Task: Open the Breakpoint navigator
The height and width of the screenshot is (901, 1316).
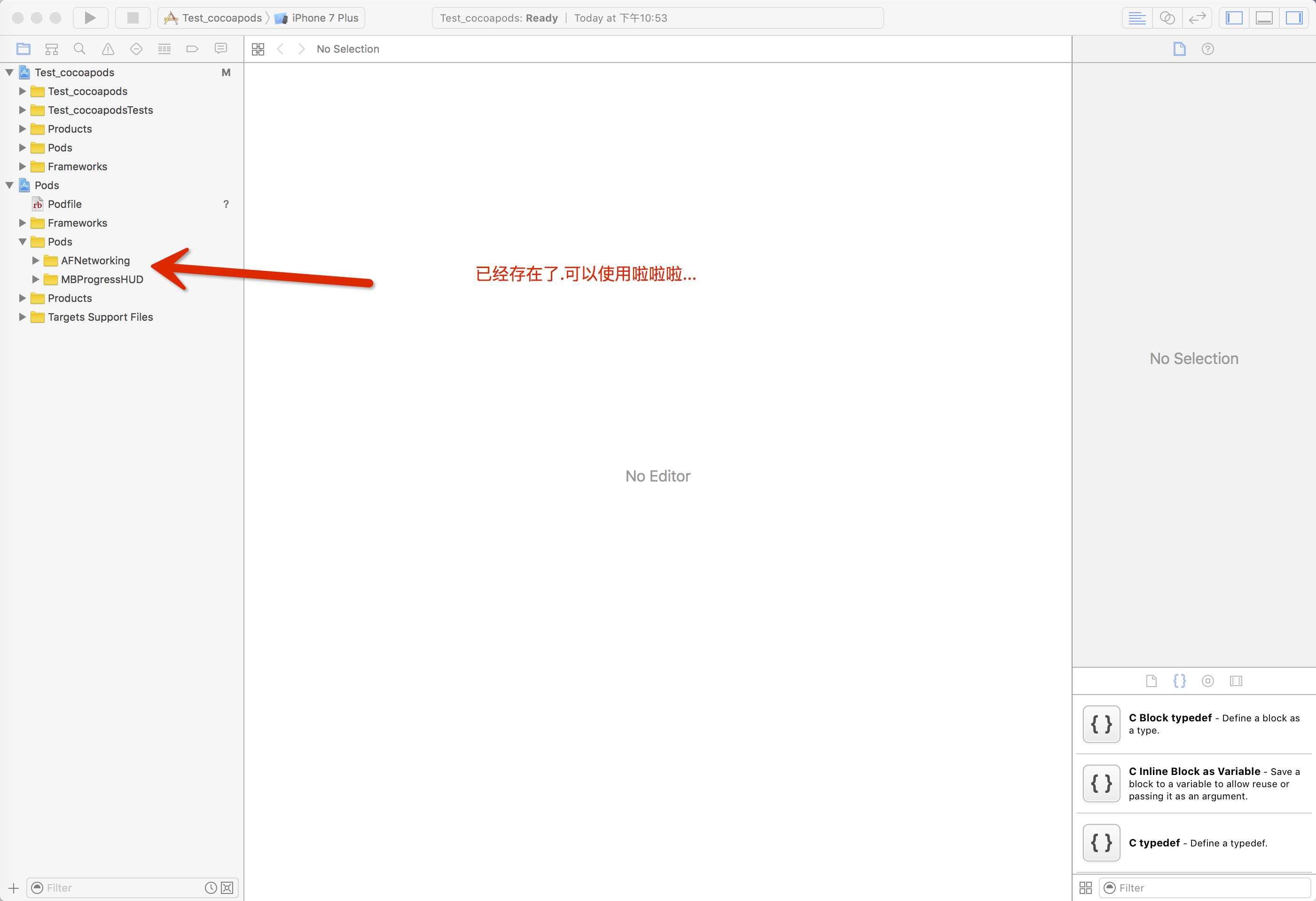Action: coord(193,49)
